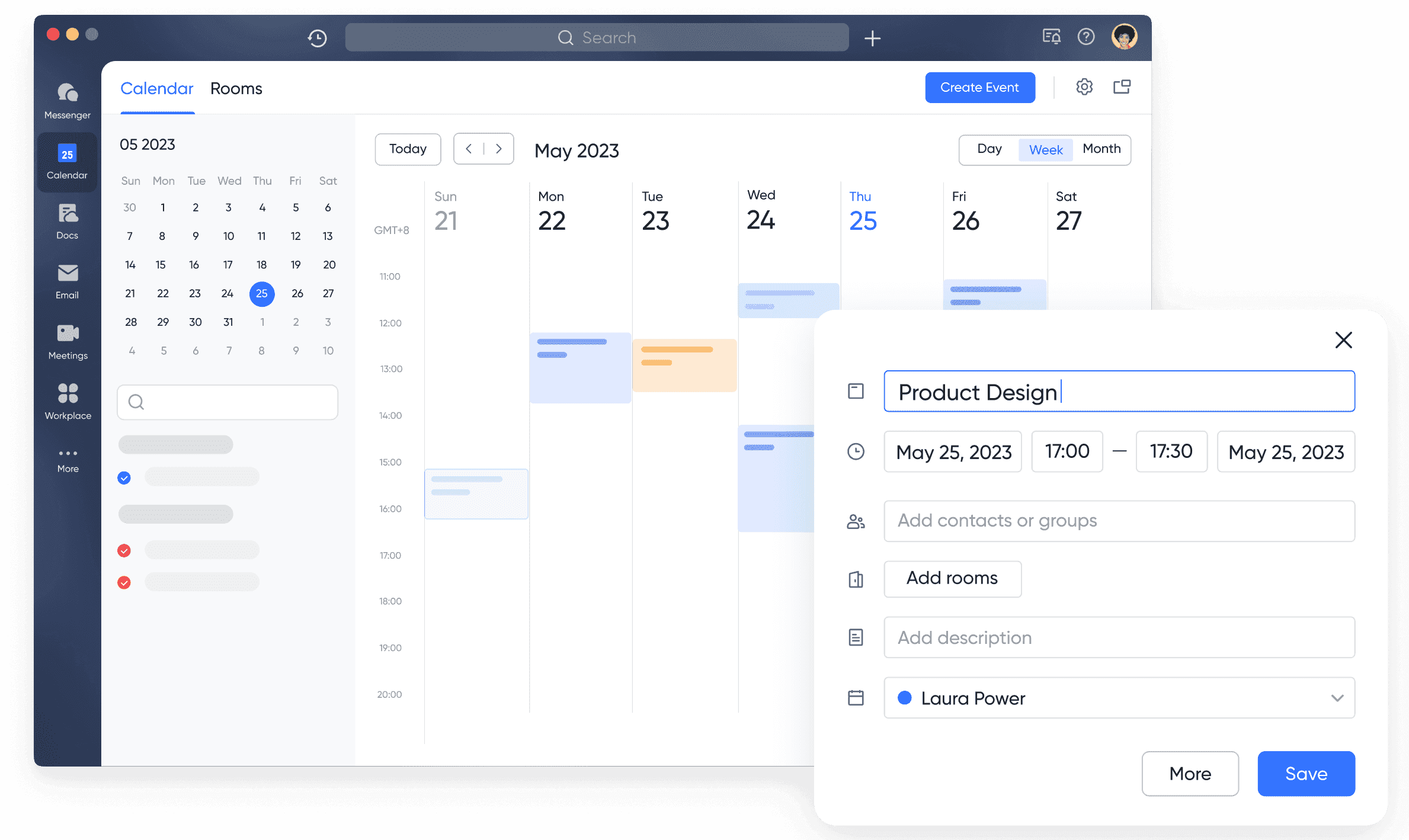Open the Docs section from the sidebar
The width and height of the screenshot is (1409, 840).
click(x=67, y=222)
